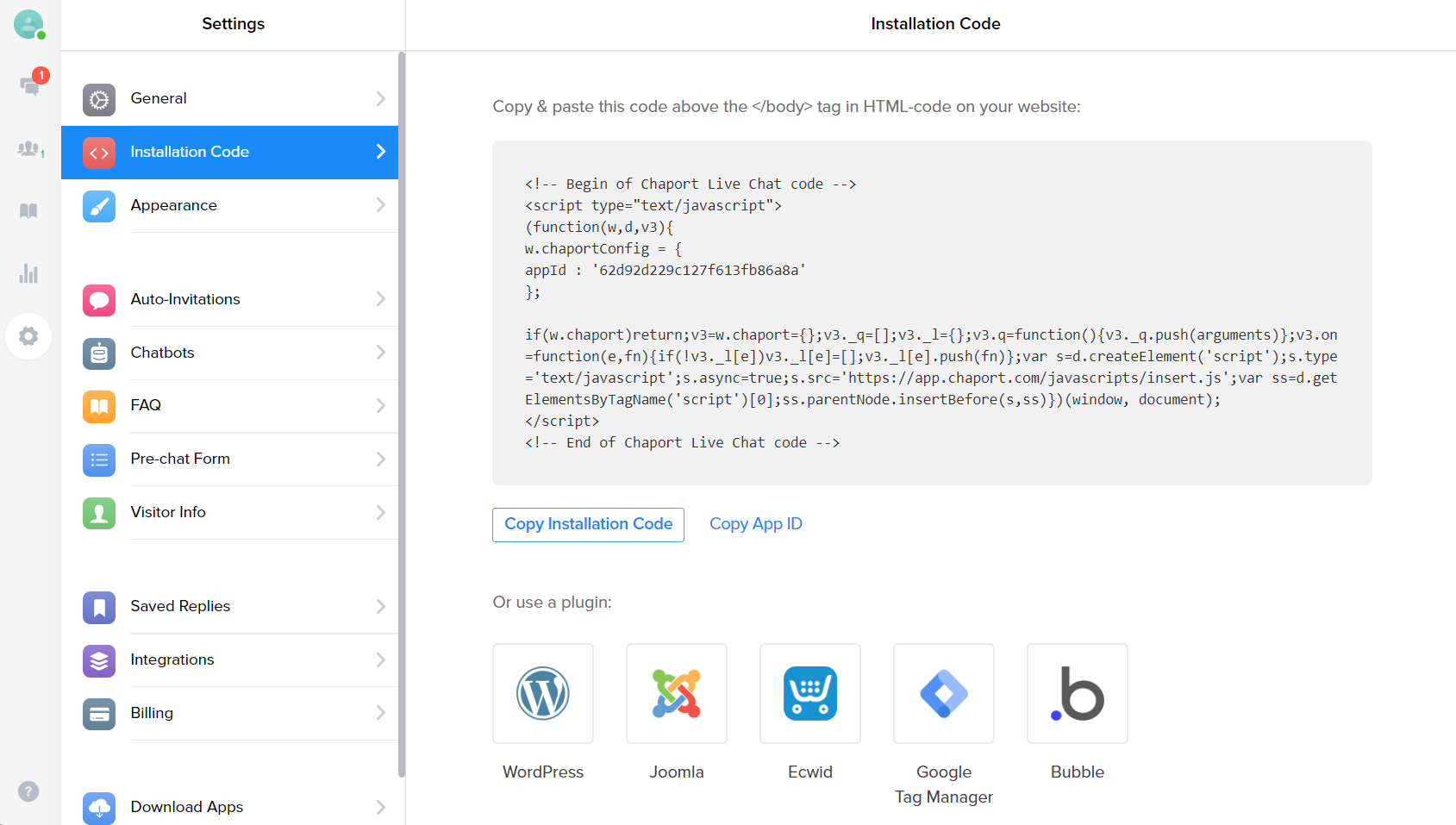The width and height of the screenshot is (1456, 825).
Task: Expand Integrations chevron
Action: (380, 659)
